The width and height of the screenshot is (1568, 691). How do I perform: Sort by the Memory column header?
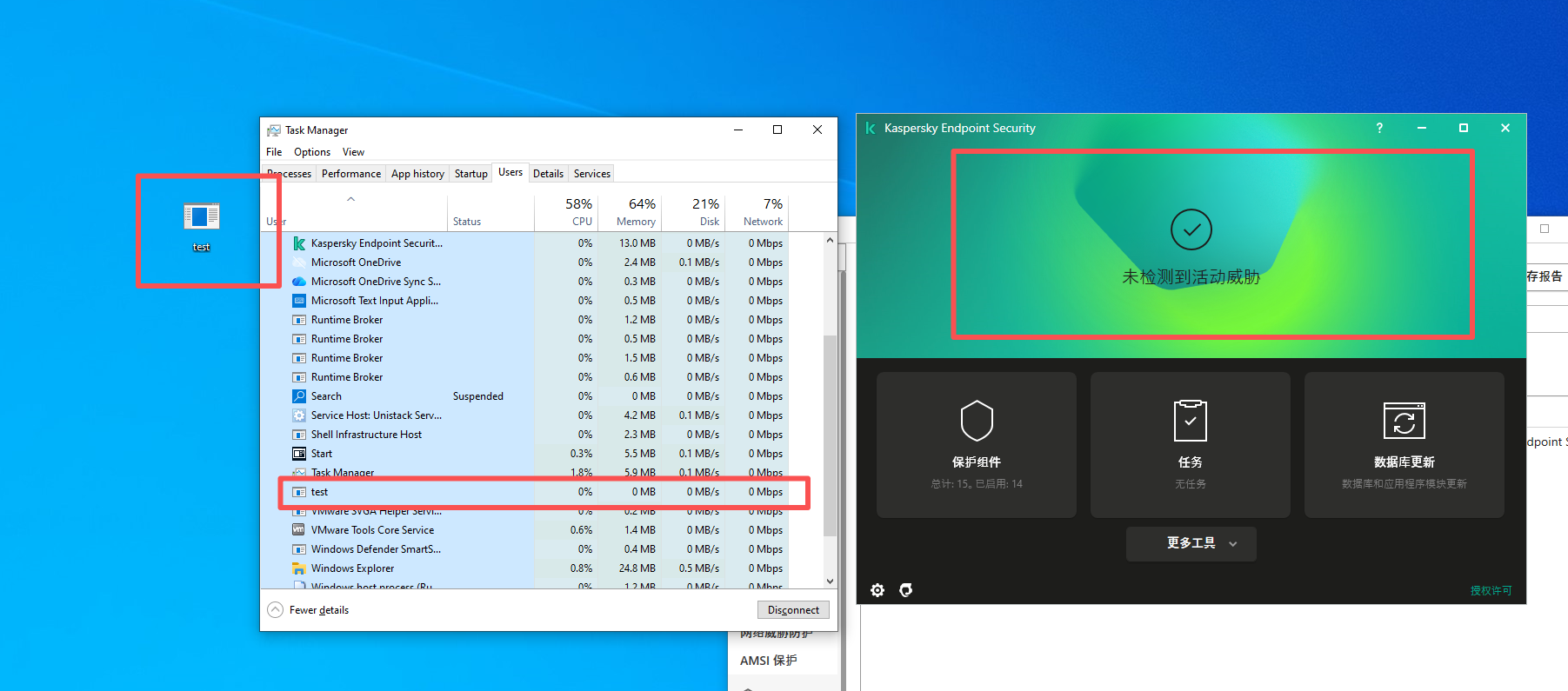pyautogui.click(x=630, y=211)
